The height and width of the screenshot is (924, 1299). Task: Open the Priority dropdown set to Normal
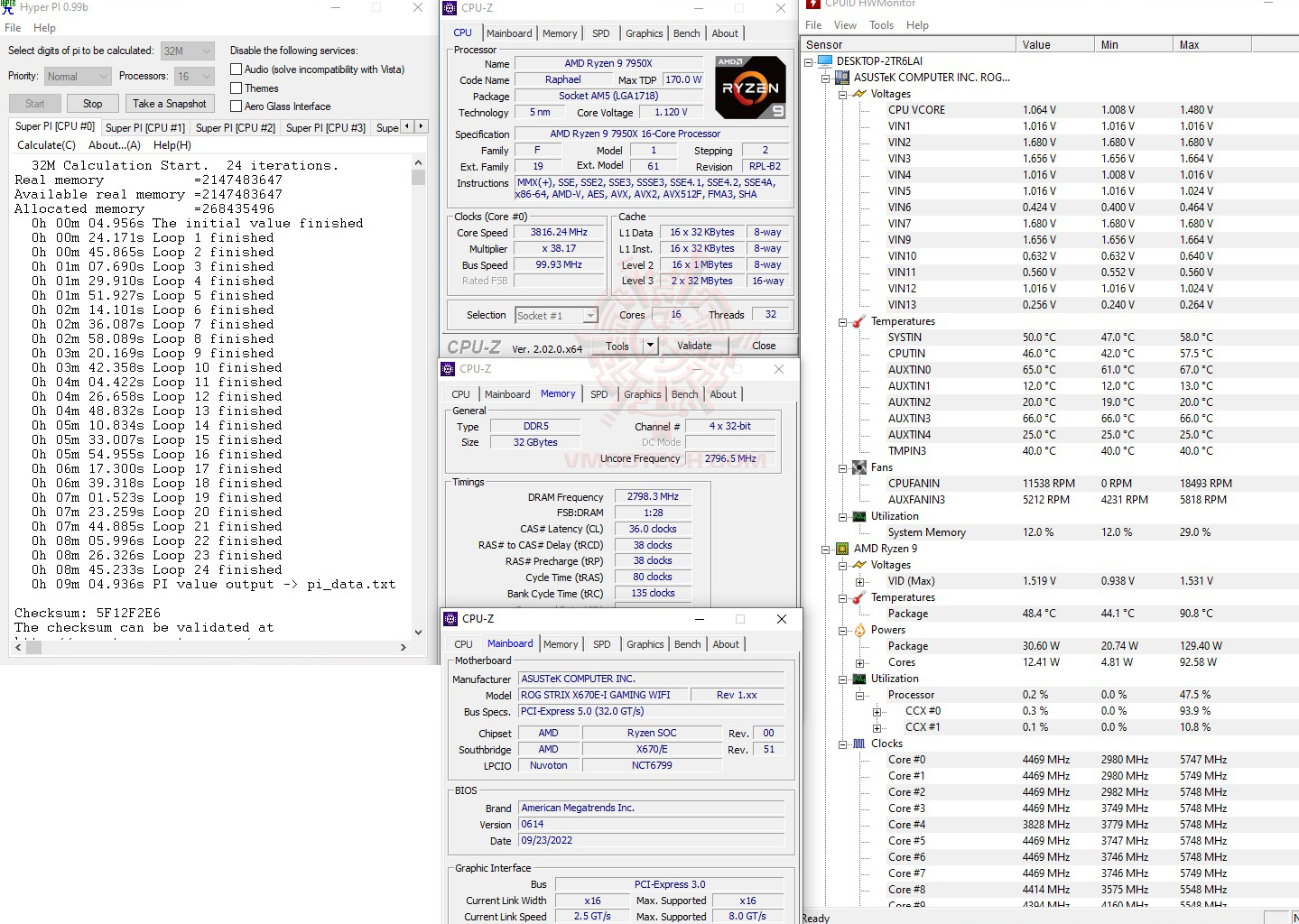pos(78,77)
